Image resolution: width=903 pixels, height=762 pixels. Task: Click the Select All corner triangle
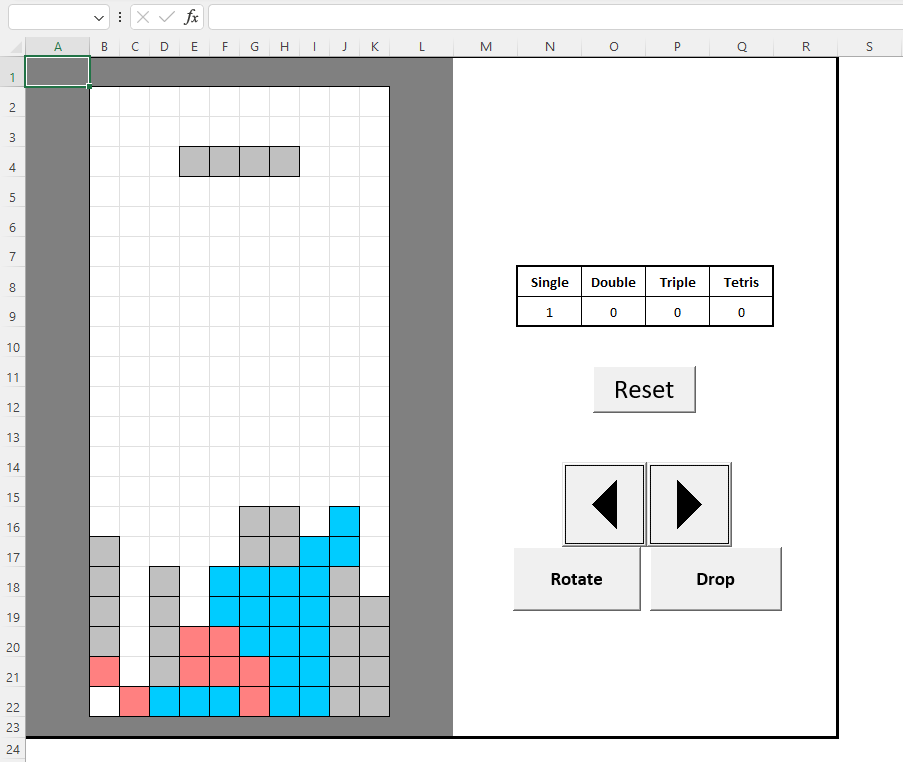pos(17,47)
